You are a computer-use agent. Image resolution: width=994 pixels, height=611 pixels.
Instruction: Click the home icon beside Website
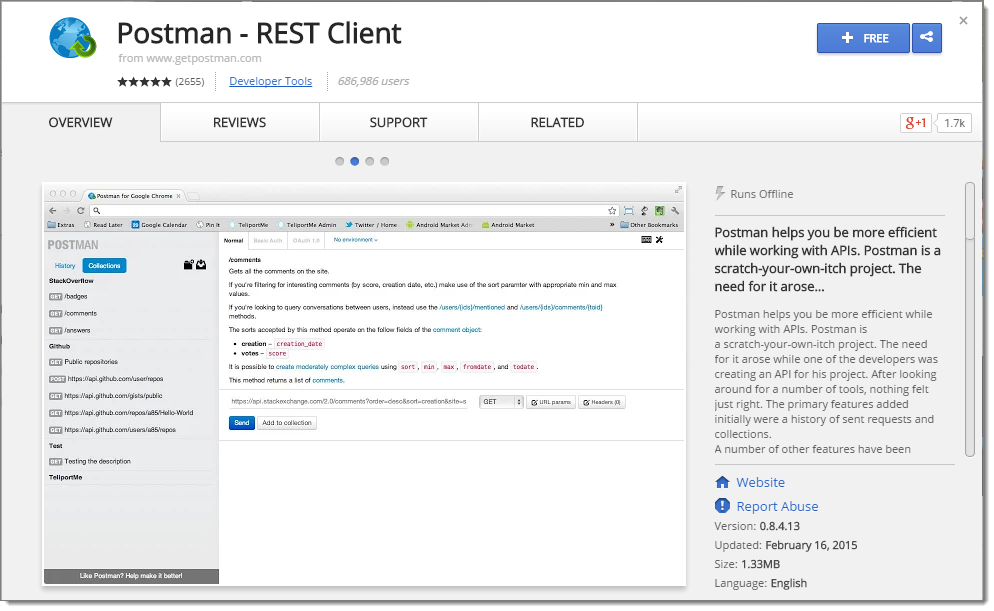point(722,482)
